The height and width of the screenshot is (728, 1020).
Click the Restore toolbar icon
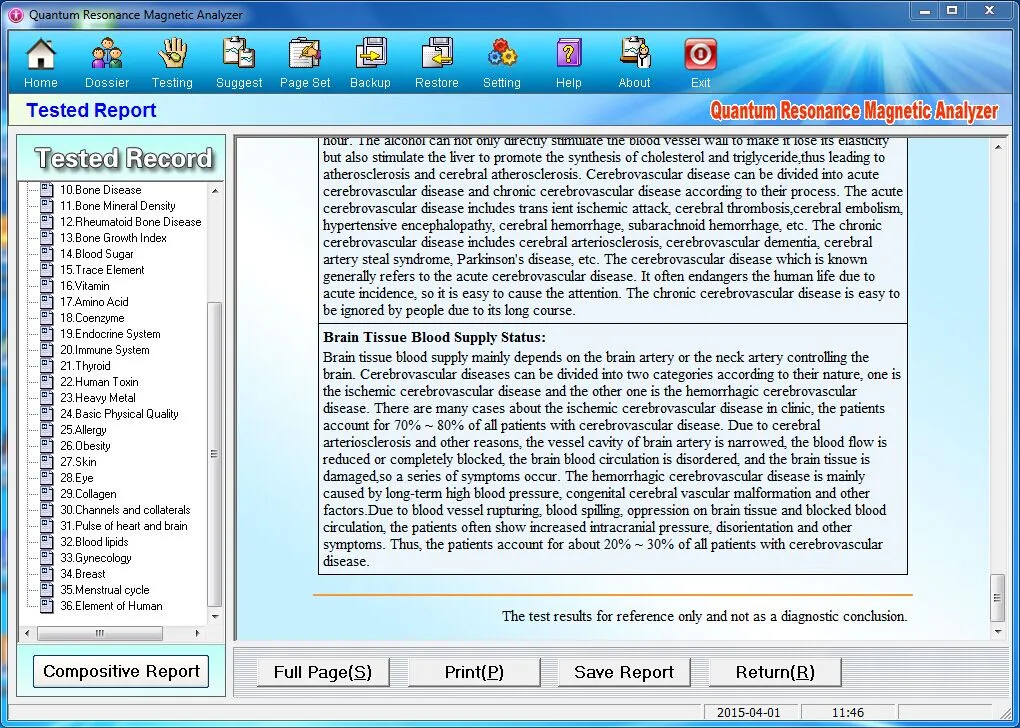tap(437, 54)
